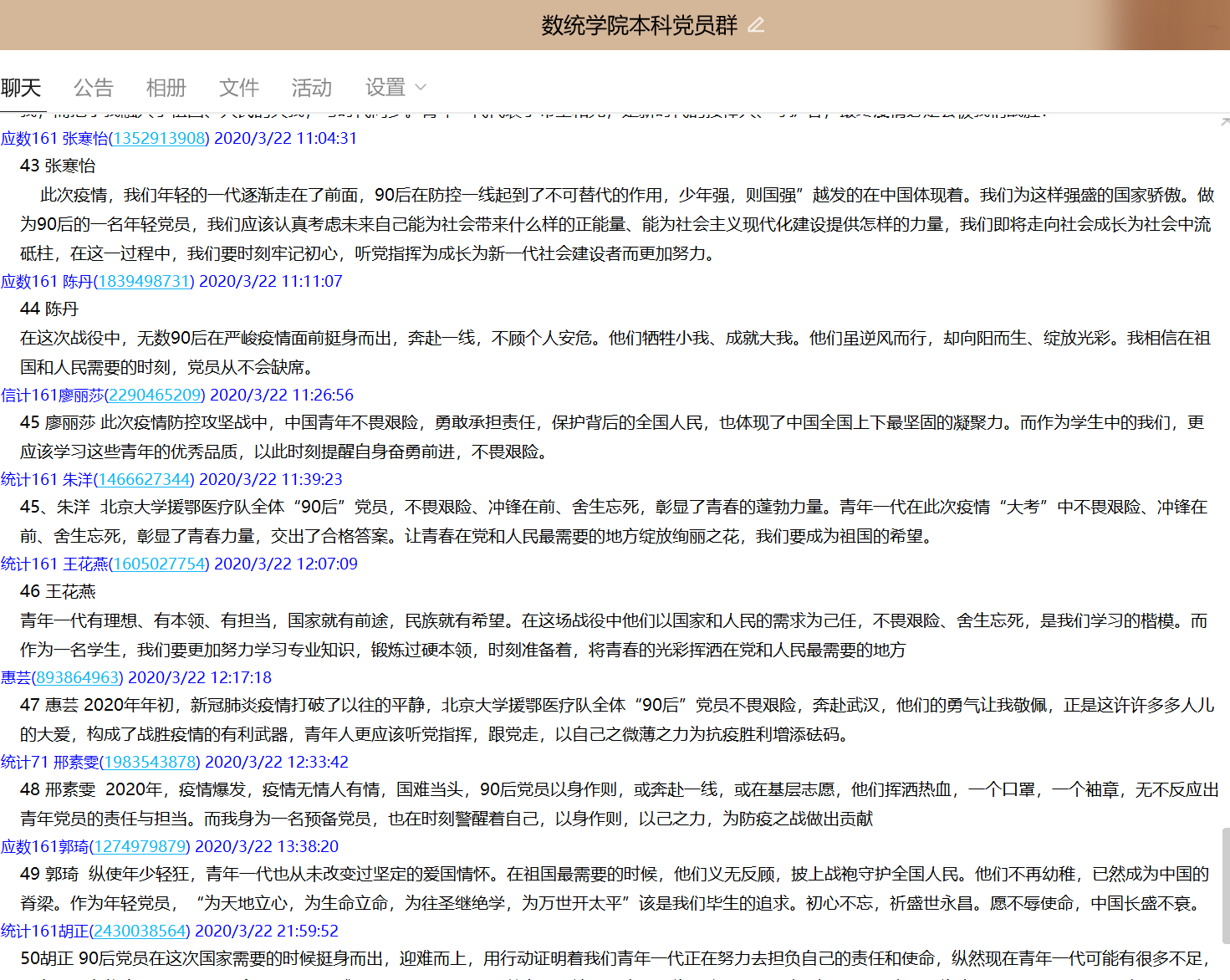Click 郭琦's QQ number 1274979879
This screenshot has width=1230, height=980.
[140, 847]
